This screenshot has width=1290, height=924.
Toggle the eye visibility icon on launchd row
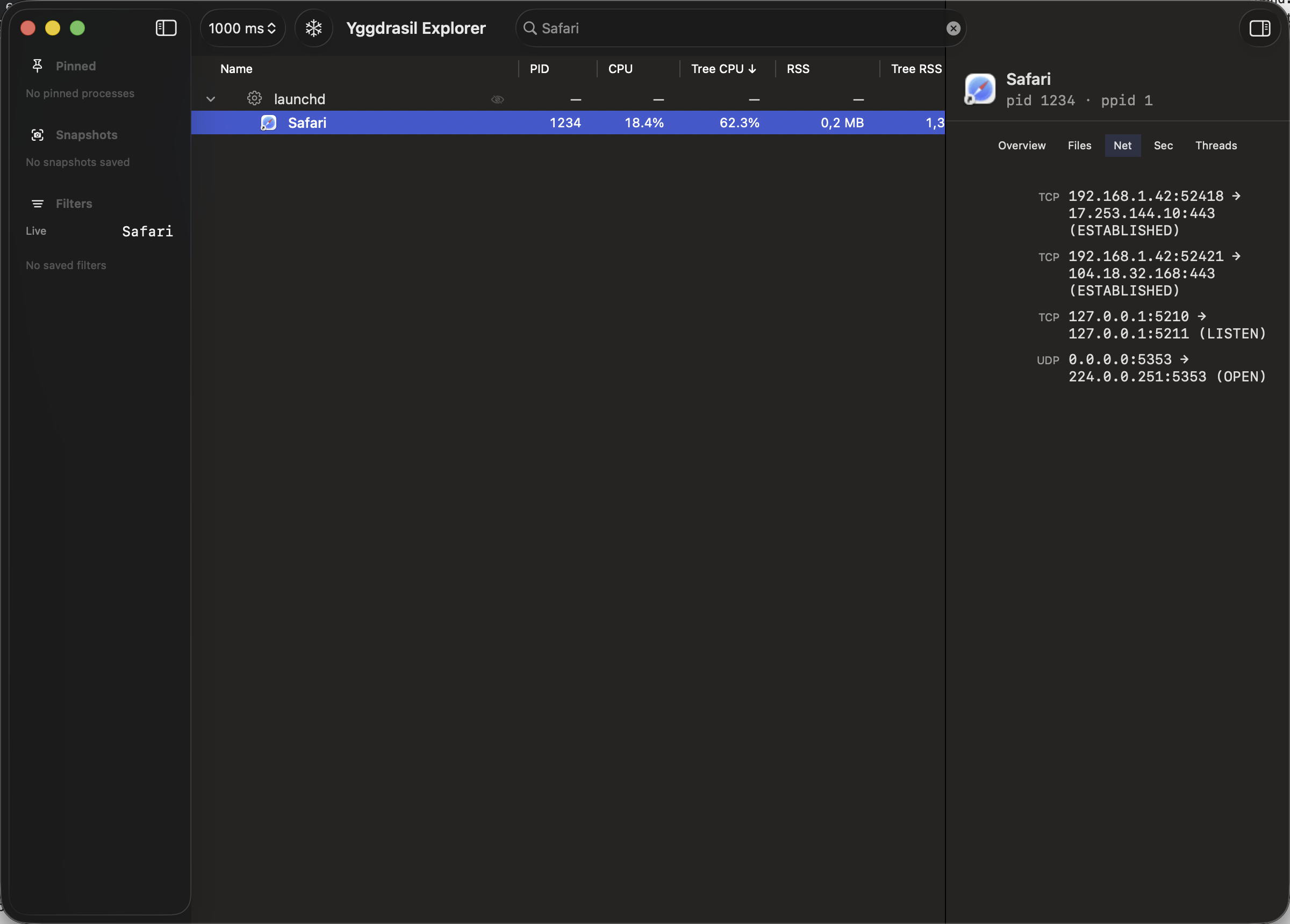click(497, 99)
